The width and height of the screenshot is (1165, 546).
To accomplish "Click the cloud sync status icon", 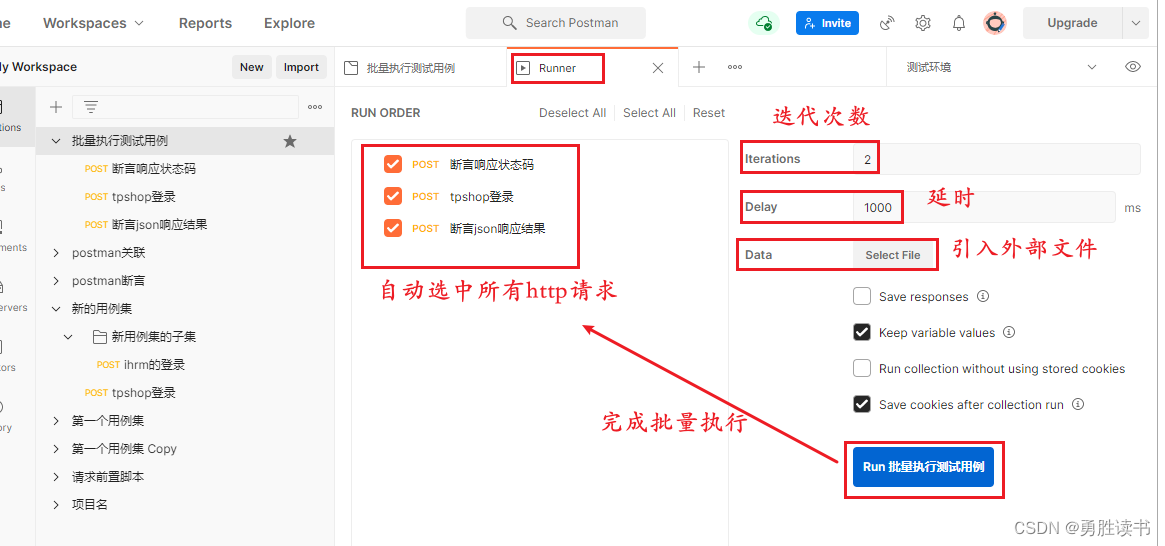I will (764, 23).
